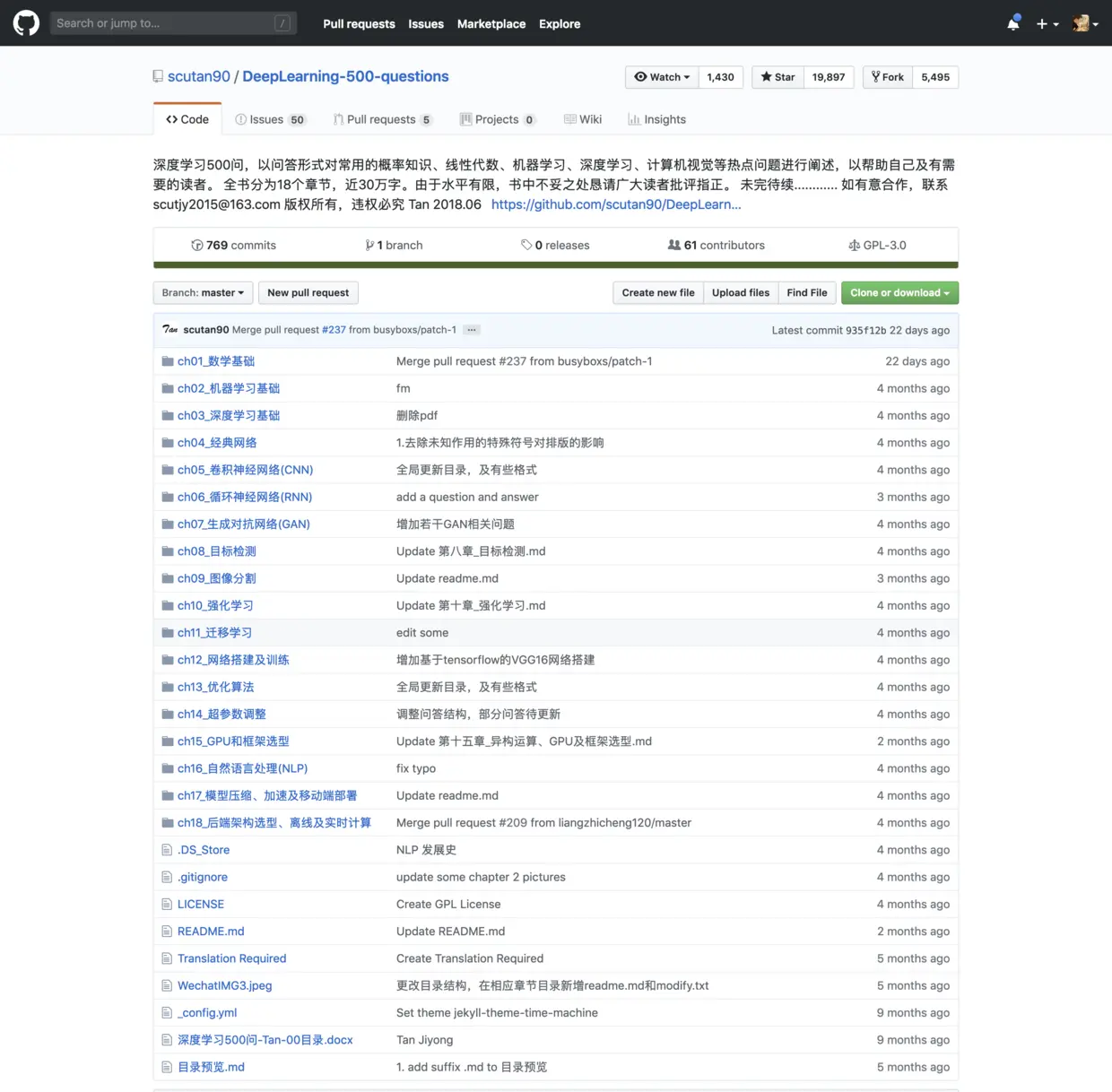
Task: Star this repository
Action: [x=778, y=77]
